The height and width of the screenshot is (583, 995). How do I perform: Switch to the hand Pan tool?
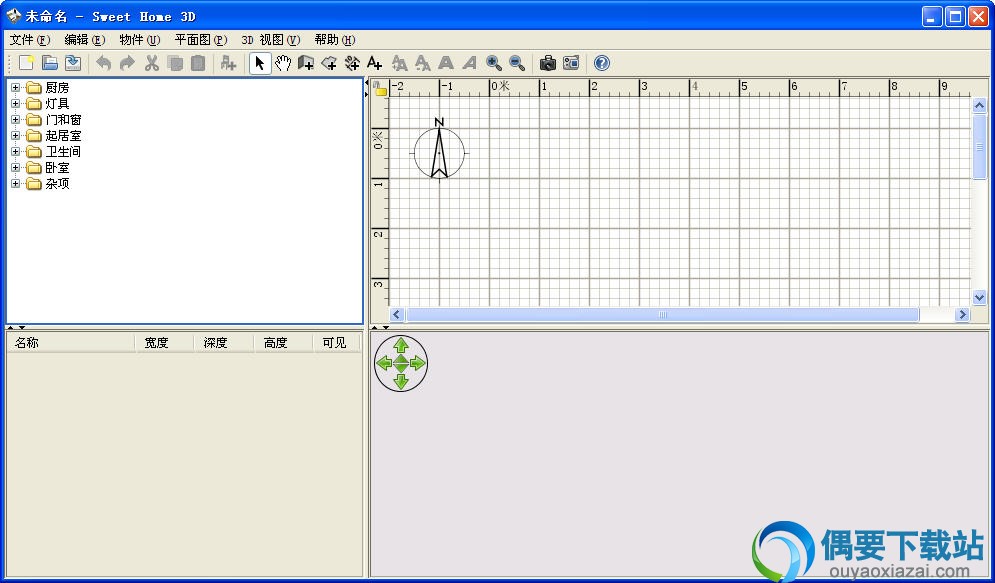click(x=283, y=63)
